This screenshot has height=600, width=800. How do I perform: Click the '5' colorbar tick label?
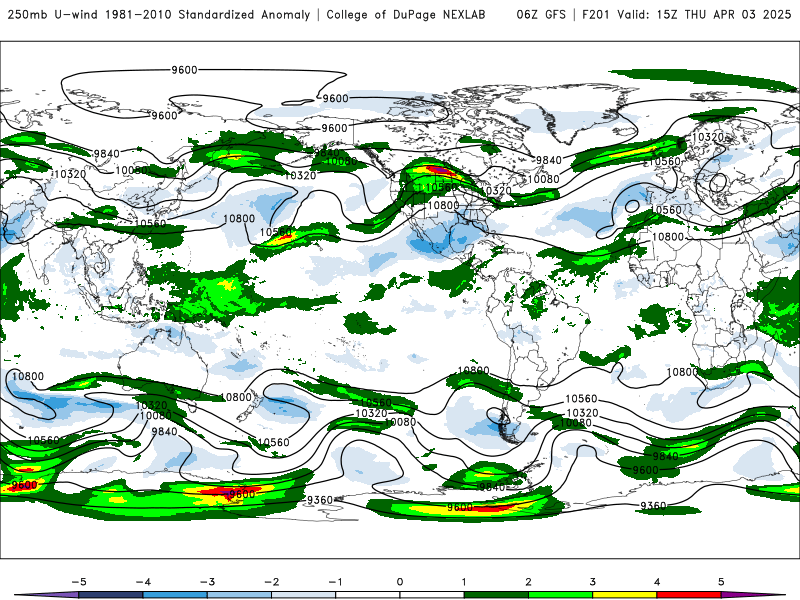721,582
